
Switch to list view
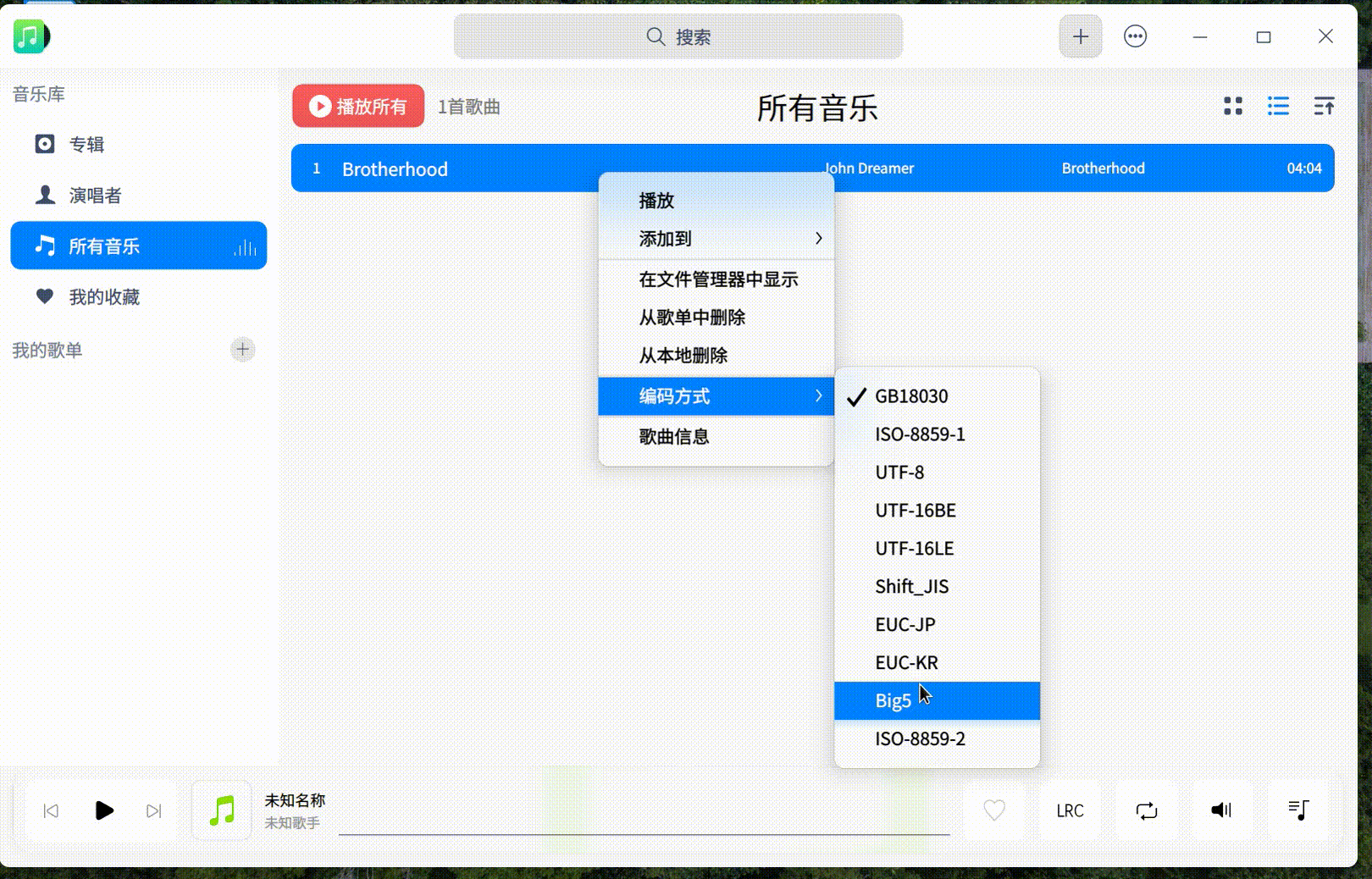(1278, 106)
